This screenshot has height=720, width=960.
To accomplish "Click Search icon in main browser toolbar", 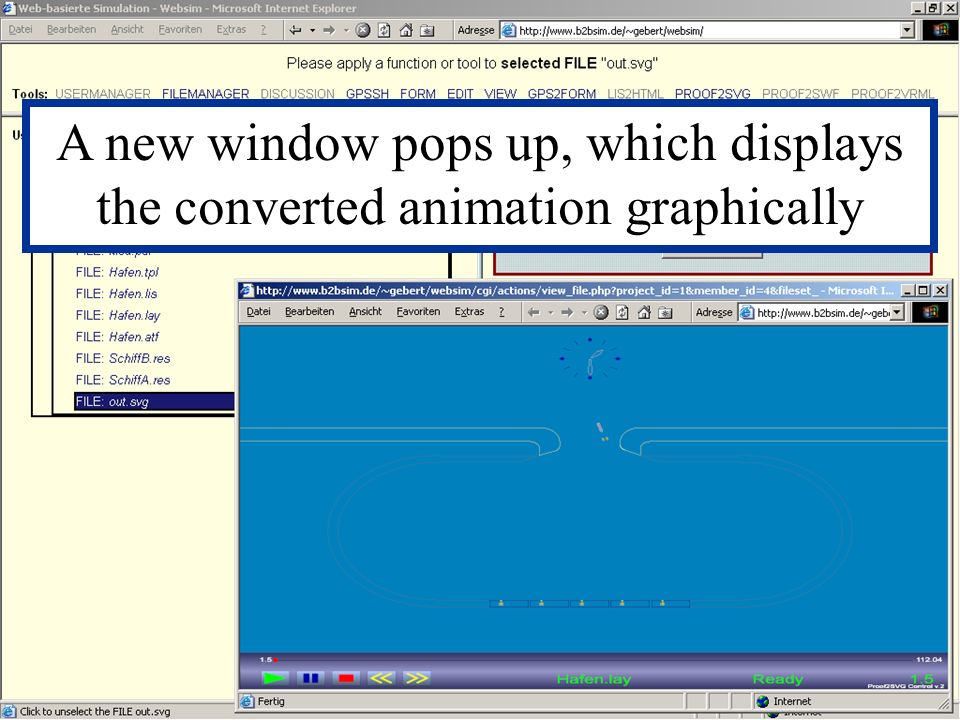I will [427, 30].
